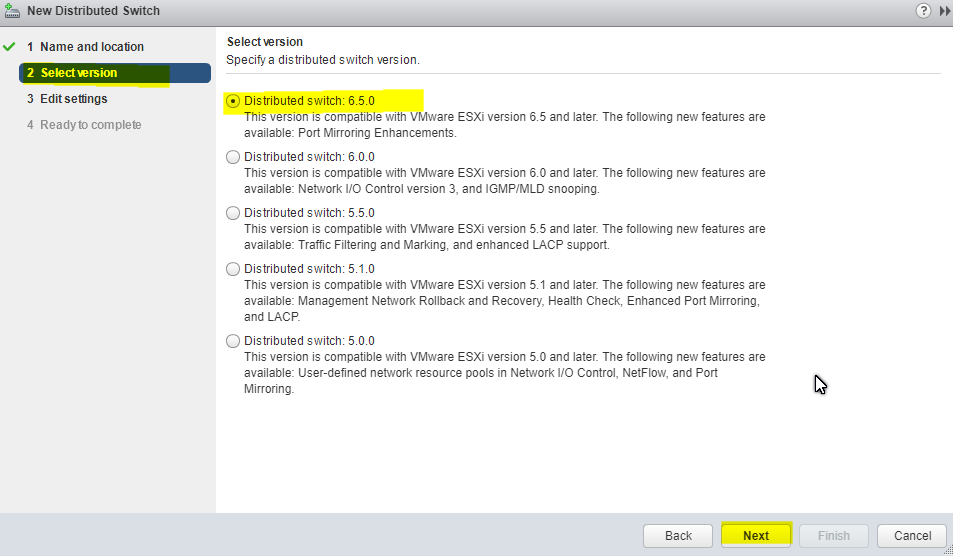Click the resize grip in dialog corner
Image resolution: width=953 pixels, height=556 pixels.
(x=948, y=551)
